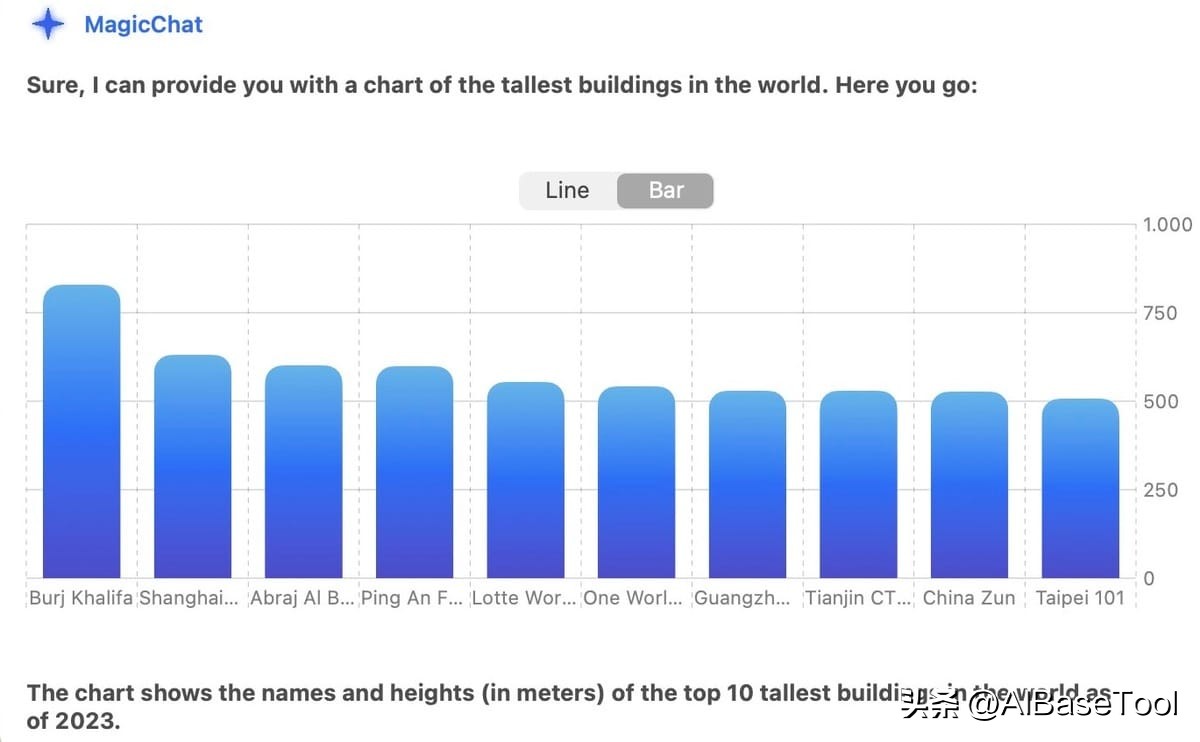Click the MagicChat name label
Image resolution: width=1200 pixels, height=742 pixels.
(143, 25)
